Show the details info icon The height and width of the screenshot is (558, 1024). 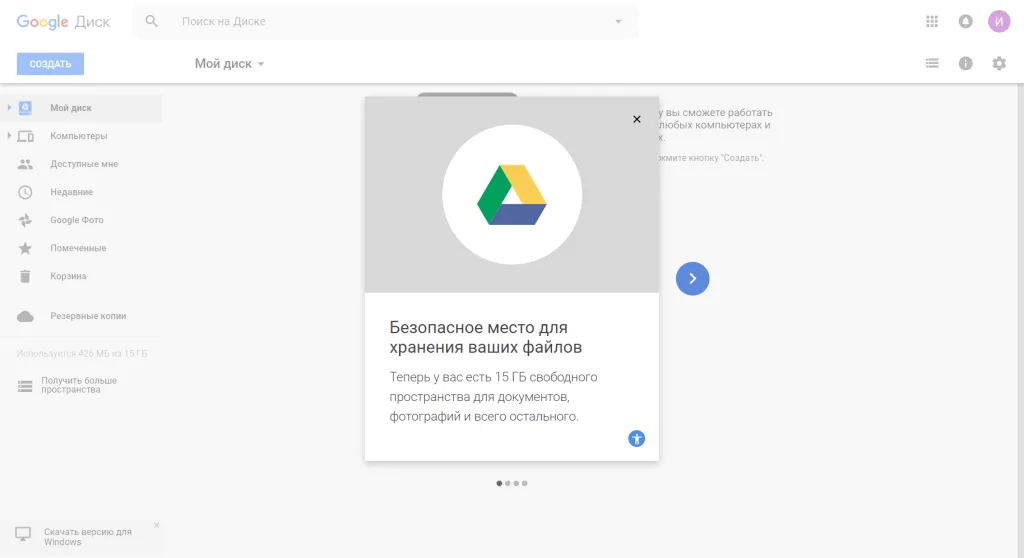(965, 63)
